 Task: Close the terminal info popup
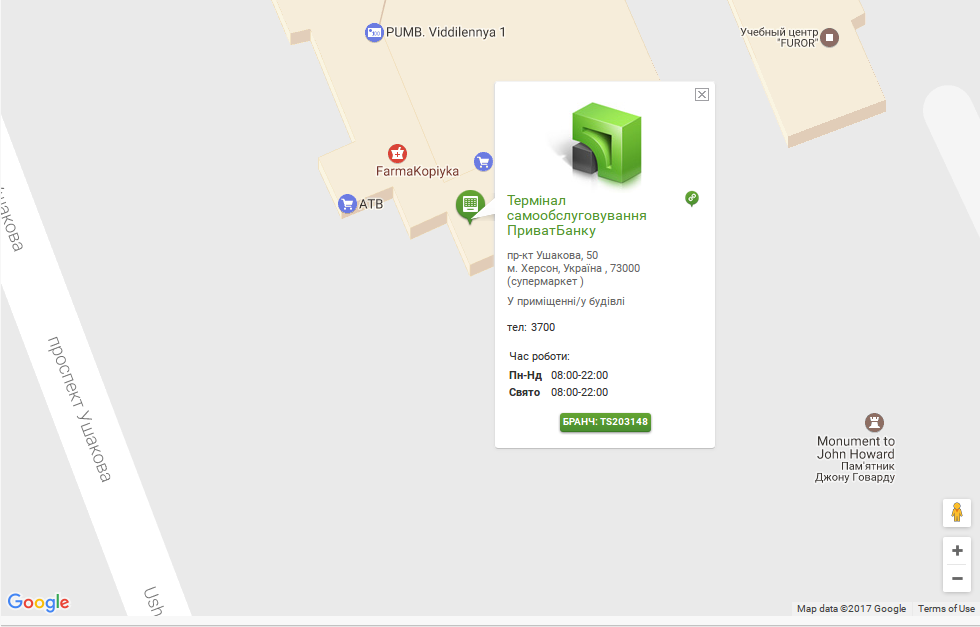702,94
